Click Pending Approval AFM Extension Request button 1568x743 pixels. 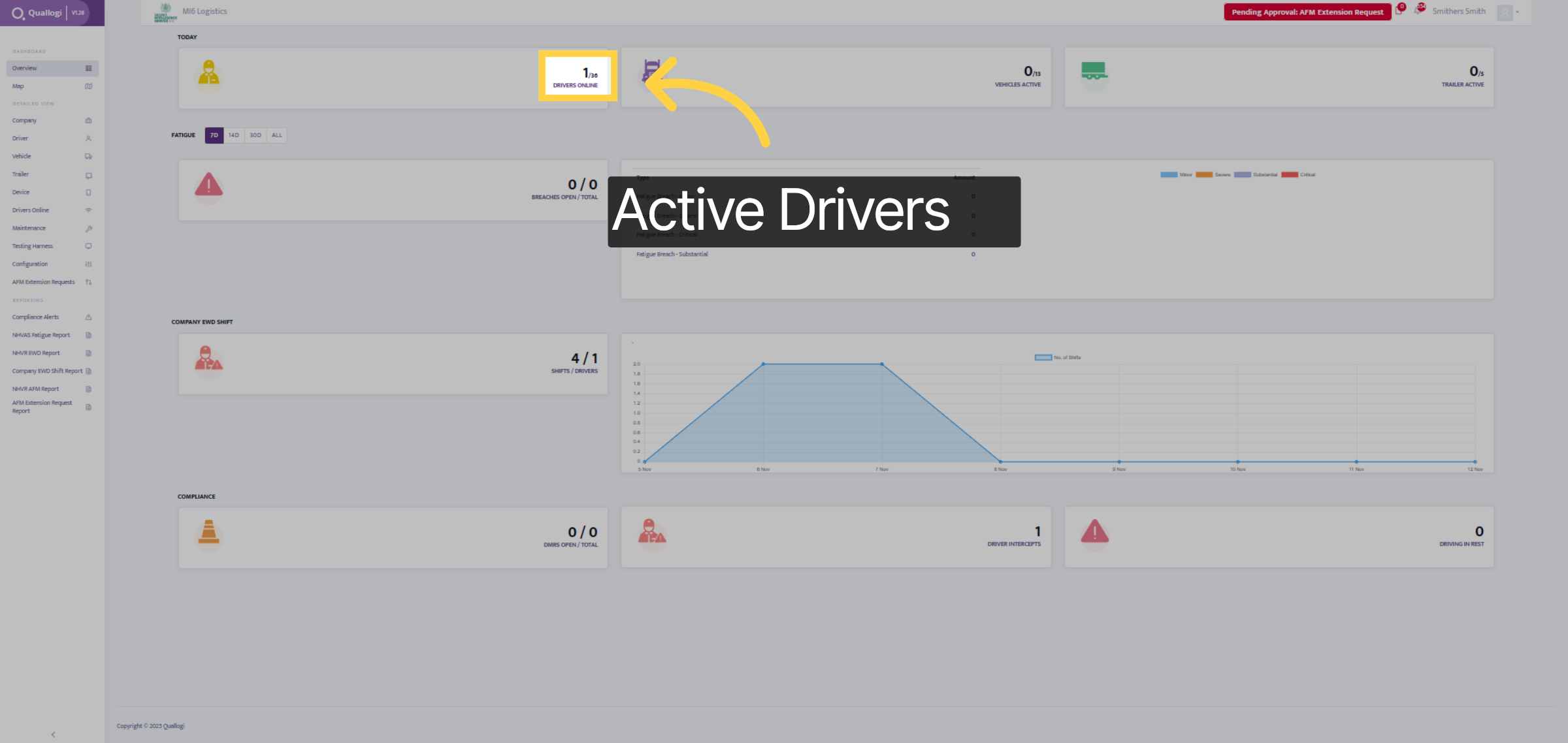pos(1307,12)
